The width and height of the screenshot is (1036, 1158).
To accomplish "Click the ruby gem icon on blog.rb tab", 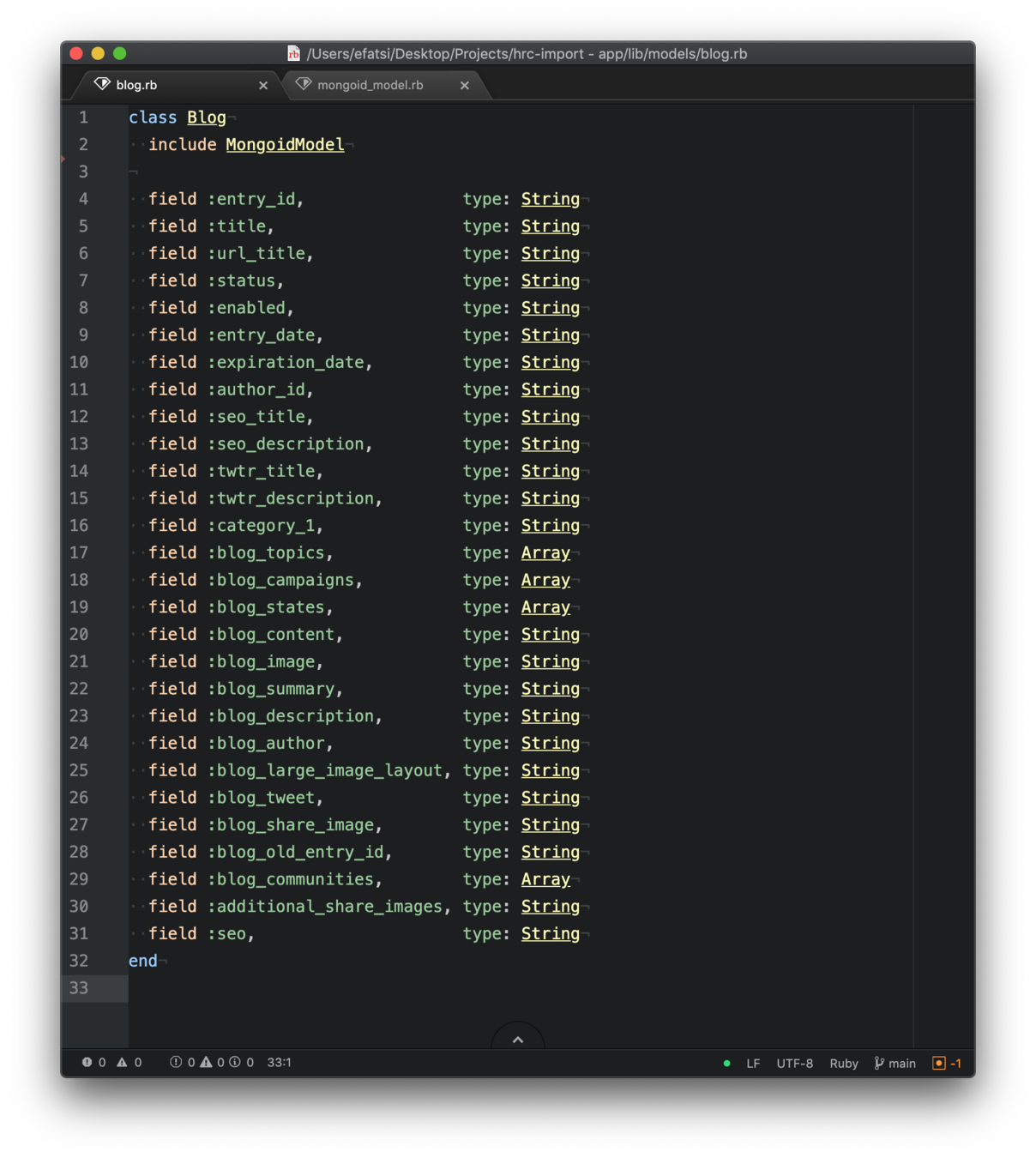I will [x=102, y=84].
